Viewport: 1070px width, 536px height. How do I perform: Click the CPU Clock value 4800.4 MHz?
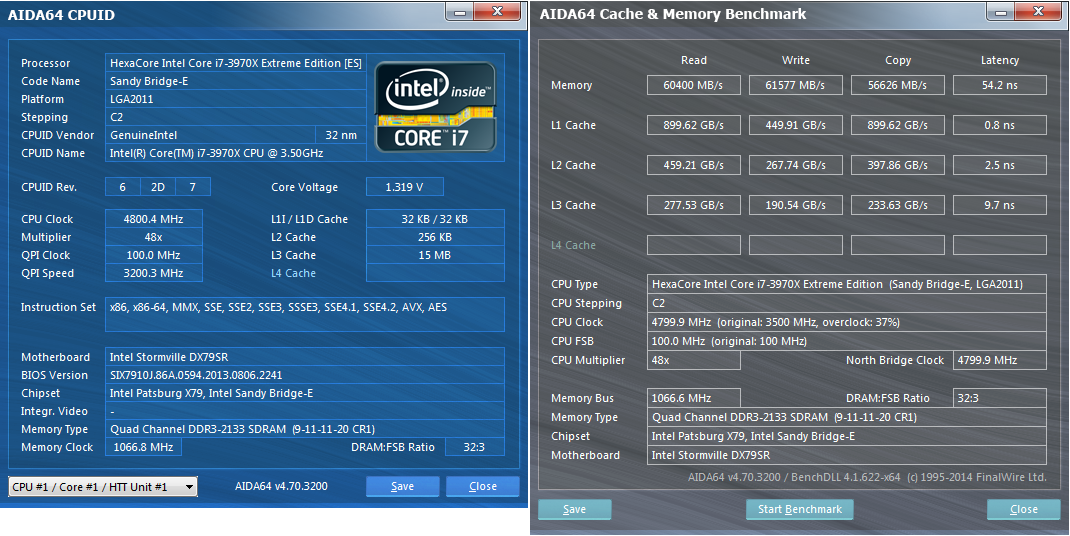(154, 219)
